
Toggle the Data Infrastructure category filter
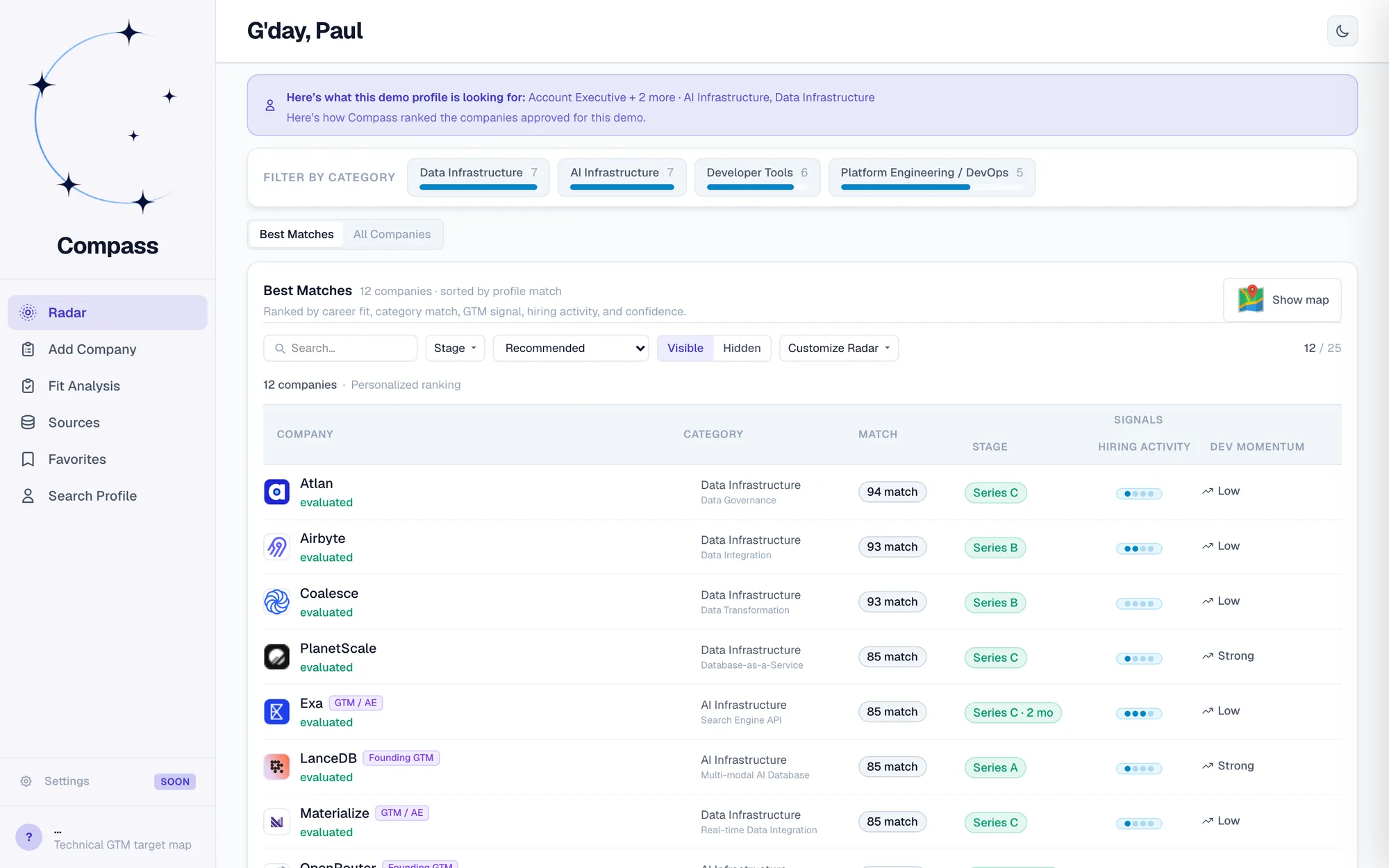(478, 177)
